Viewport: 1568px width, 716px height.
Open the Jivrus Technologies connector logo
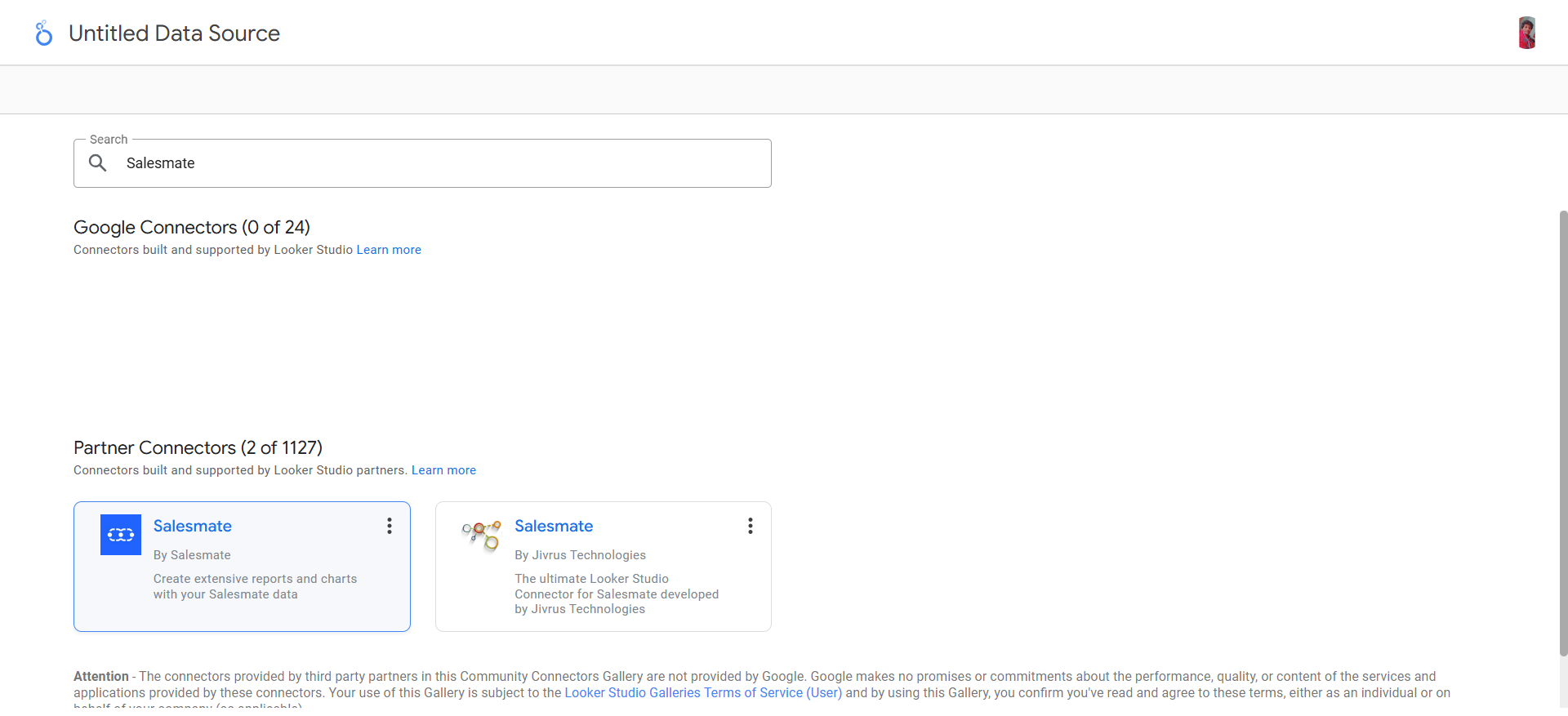click(482, 535)
